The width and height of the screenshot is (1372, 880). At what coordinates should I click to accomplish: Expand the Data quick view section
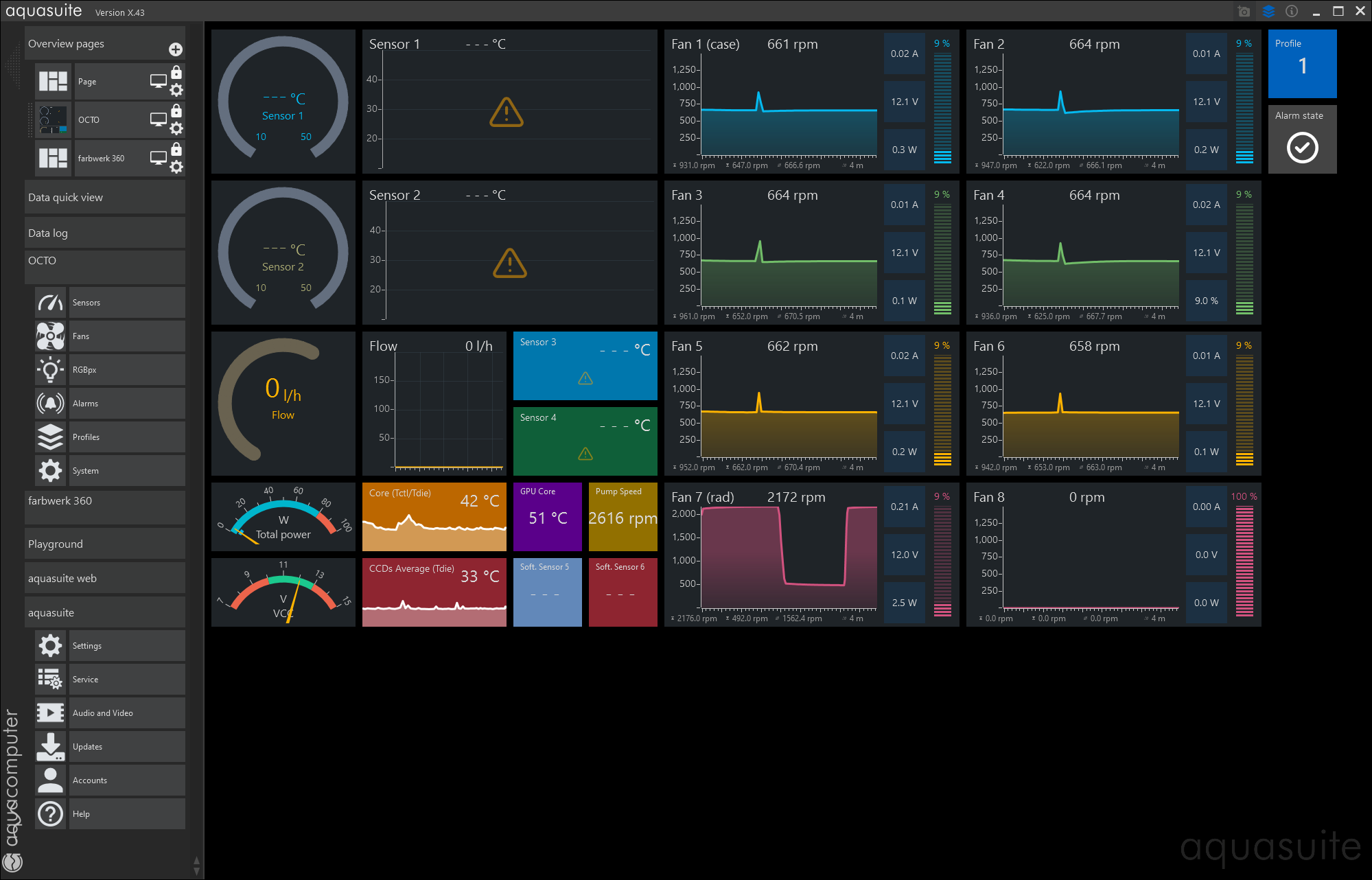(104, 198)
